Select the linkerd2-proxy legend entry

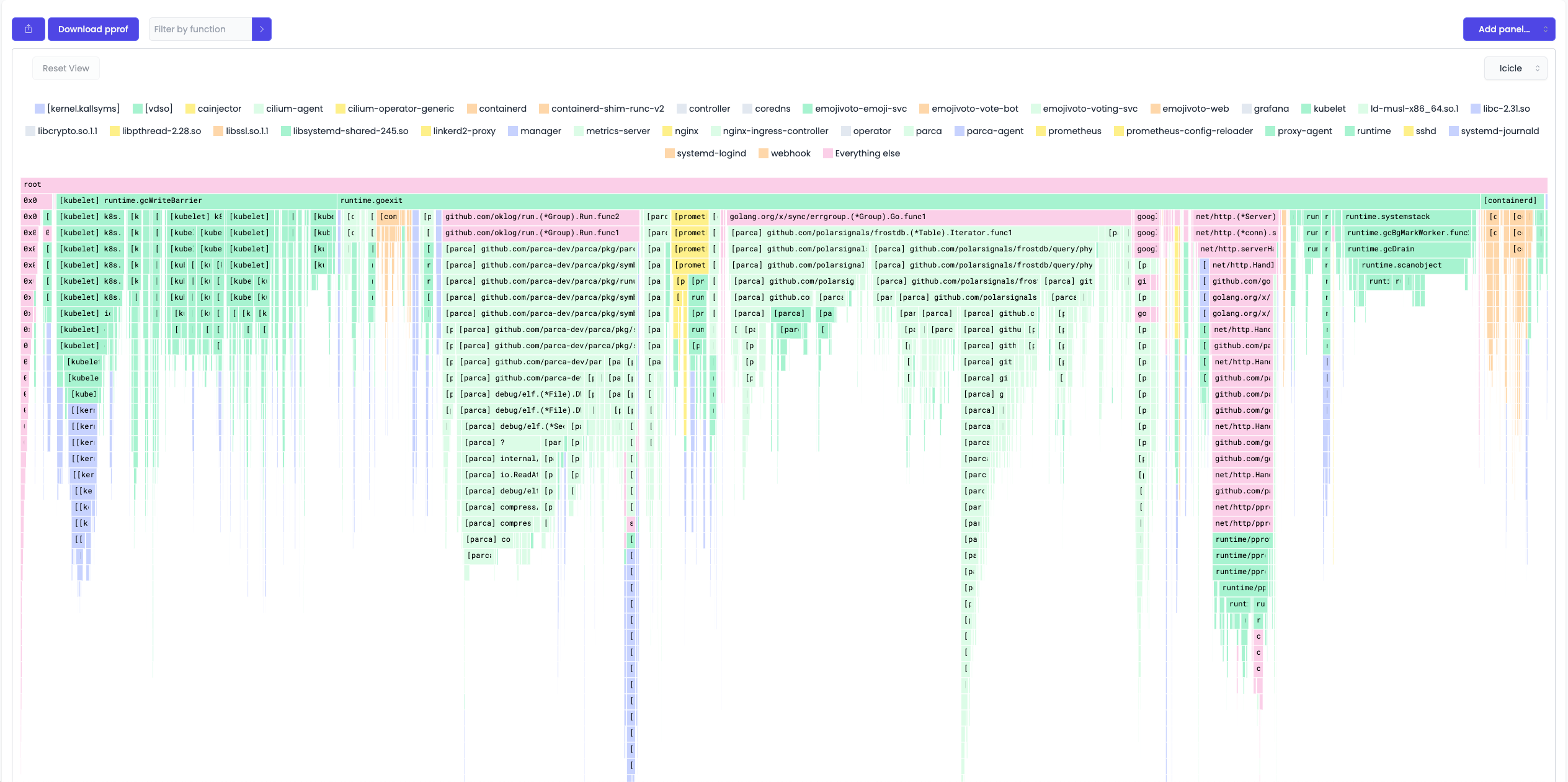458,131
